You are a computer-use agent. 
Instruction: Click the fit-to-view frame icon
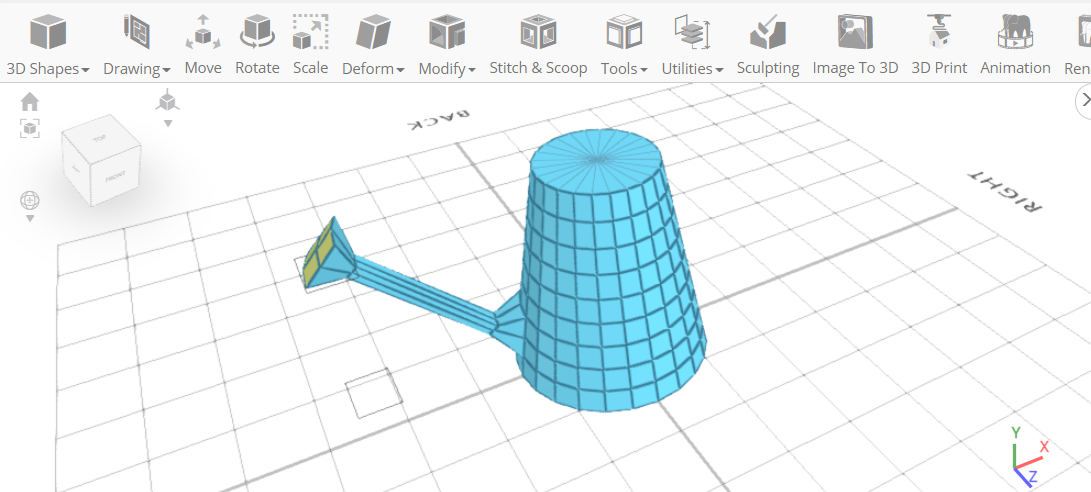30,128
